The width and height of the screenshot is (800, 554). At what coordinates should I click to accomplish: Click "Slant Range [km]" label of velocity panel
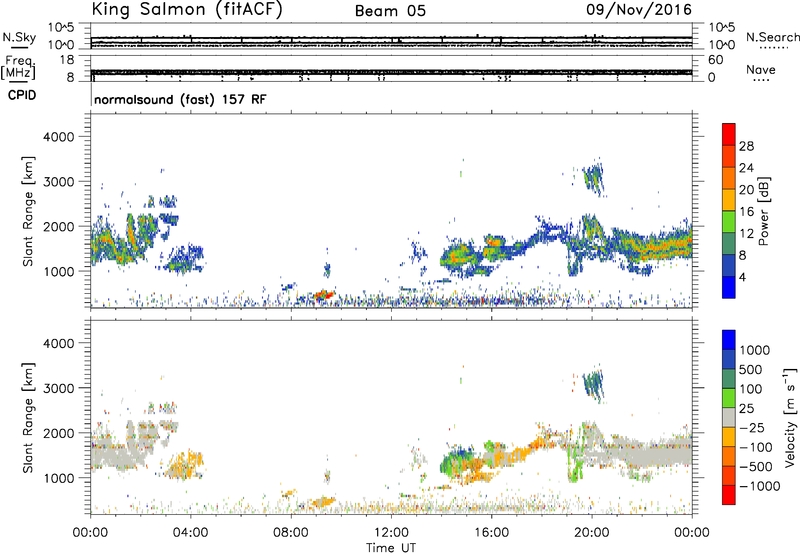(28, 418)
